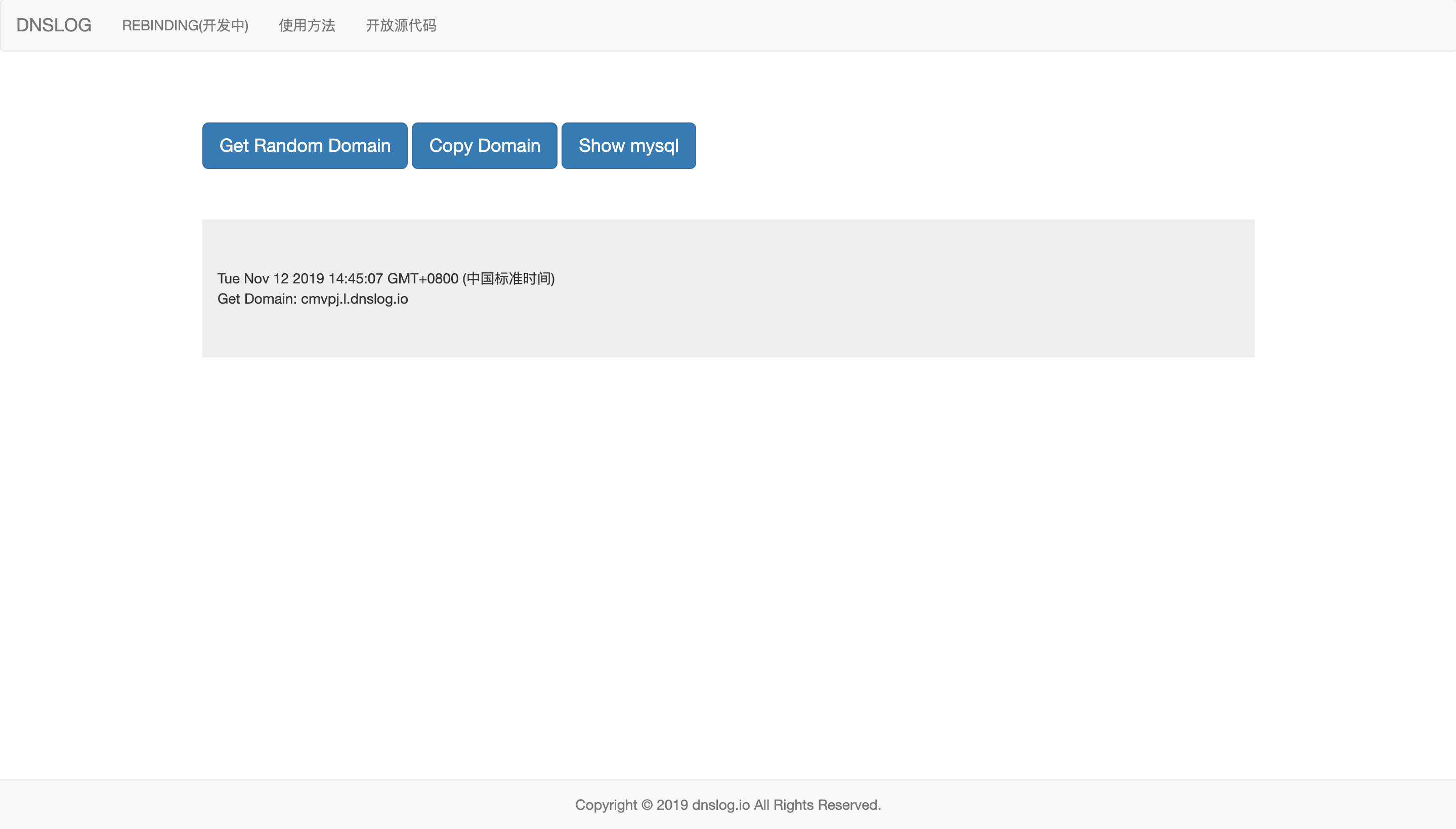Open the 使用方法 navigation link
This screenshot has height=829, width=1456.
click(307, 25)
